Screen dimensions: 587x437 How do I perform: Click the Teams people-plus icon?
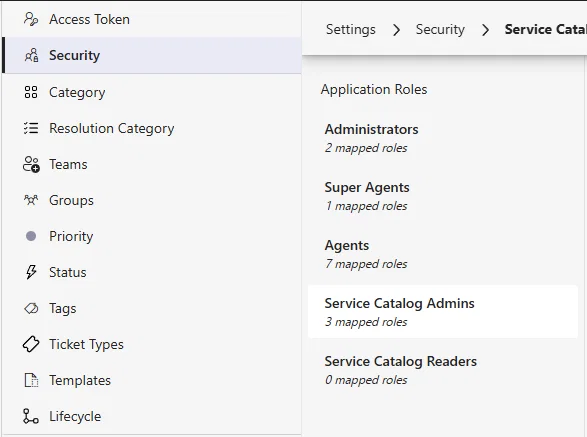pos(31,164)
